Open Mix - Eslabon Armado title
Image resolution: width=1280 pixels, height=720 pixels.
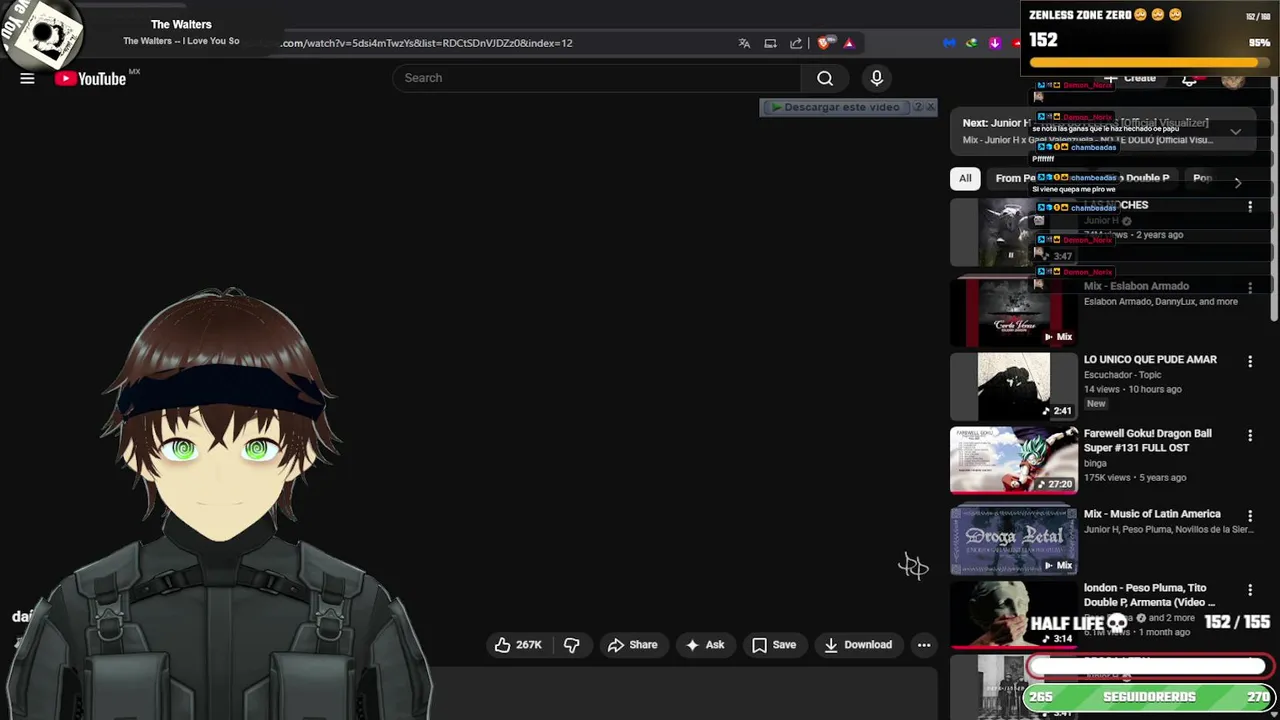pyautogui.click(x=1136, y=286)
